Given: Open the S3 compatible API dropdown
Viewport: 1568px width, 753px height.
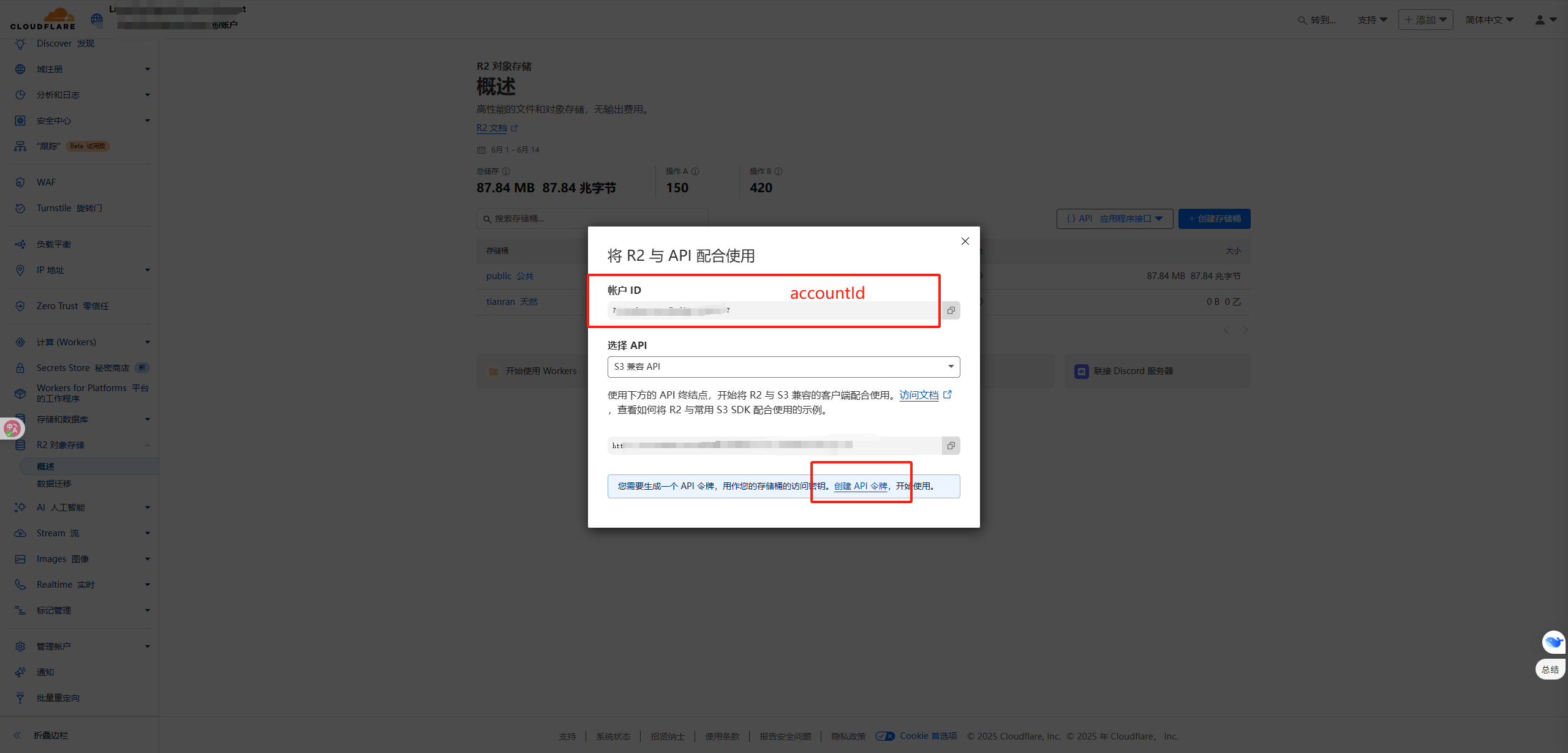Looking at the screenshot, I should click(783, 367).
